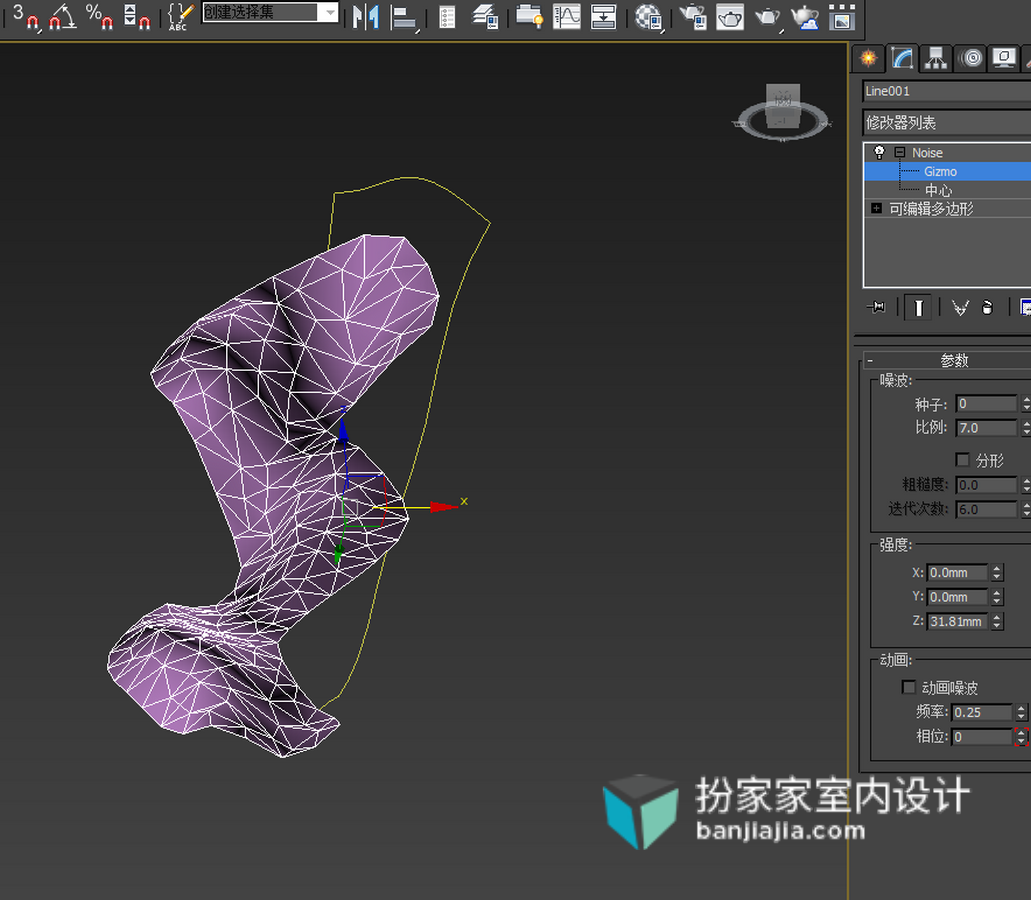Screen dimensions: 1031x900
Task: Expand the 可编辑多边形 stack entry
Action: pyautogui.click(x=876, y=208)
